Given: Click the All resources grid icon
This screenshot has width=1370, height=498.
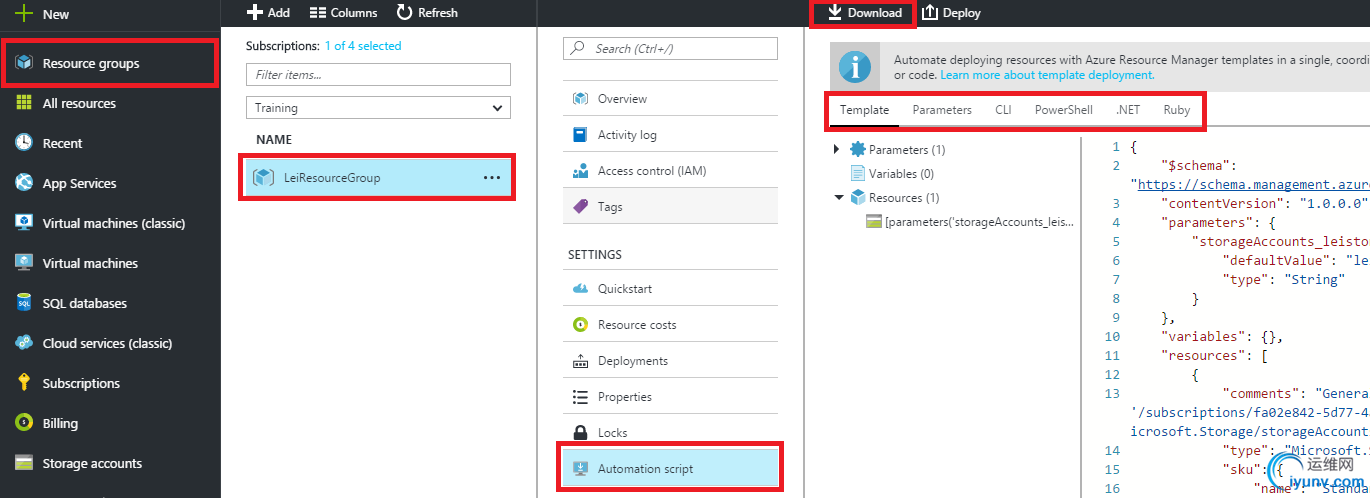Looking at the screenshot, I should click(24, 103).
